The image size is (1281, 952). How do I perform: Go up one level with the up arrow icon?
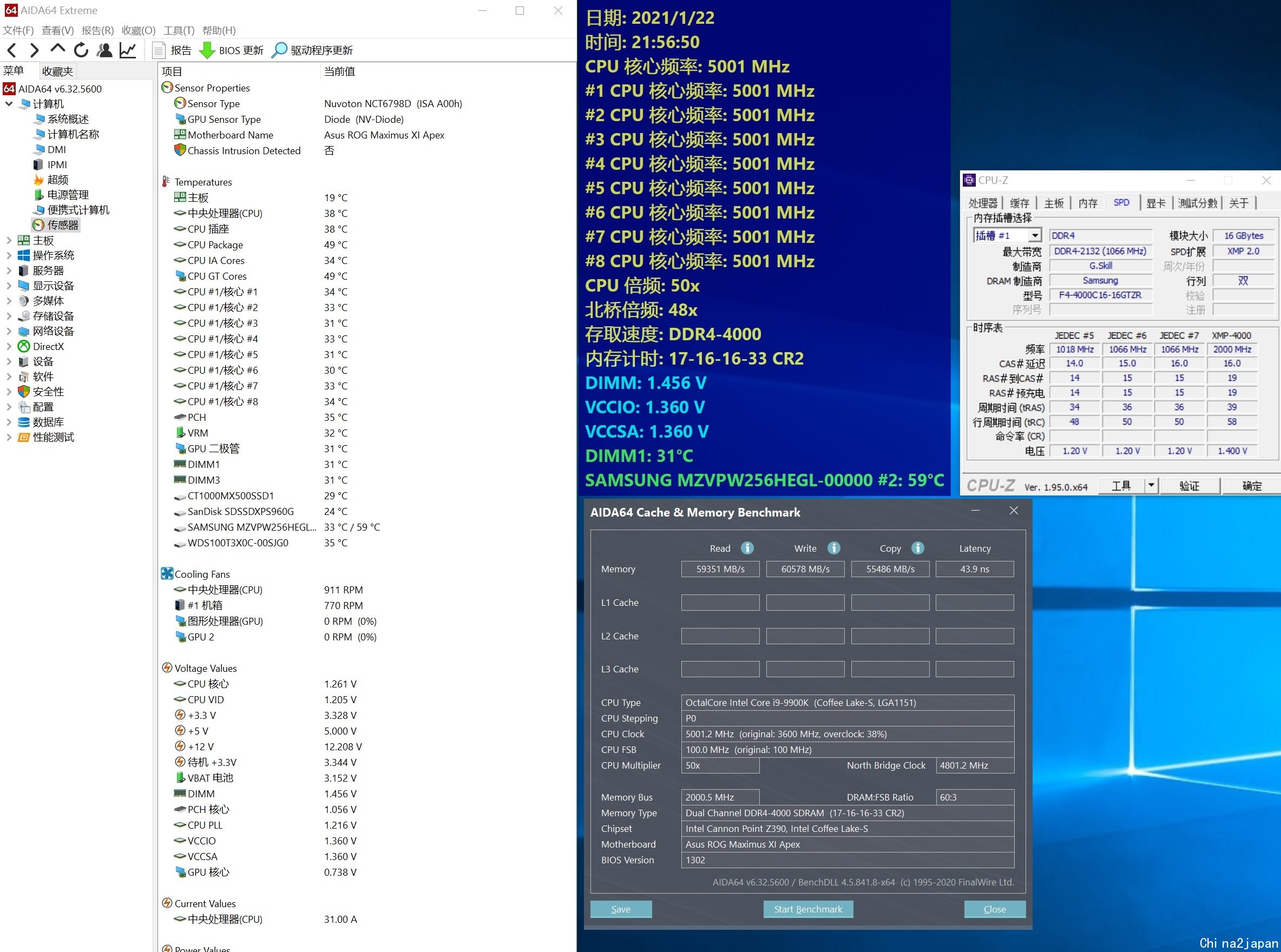pyautogui.click(x=58, y=49)
